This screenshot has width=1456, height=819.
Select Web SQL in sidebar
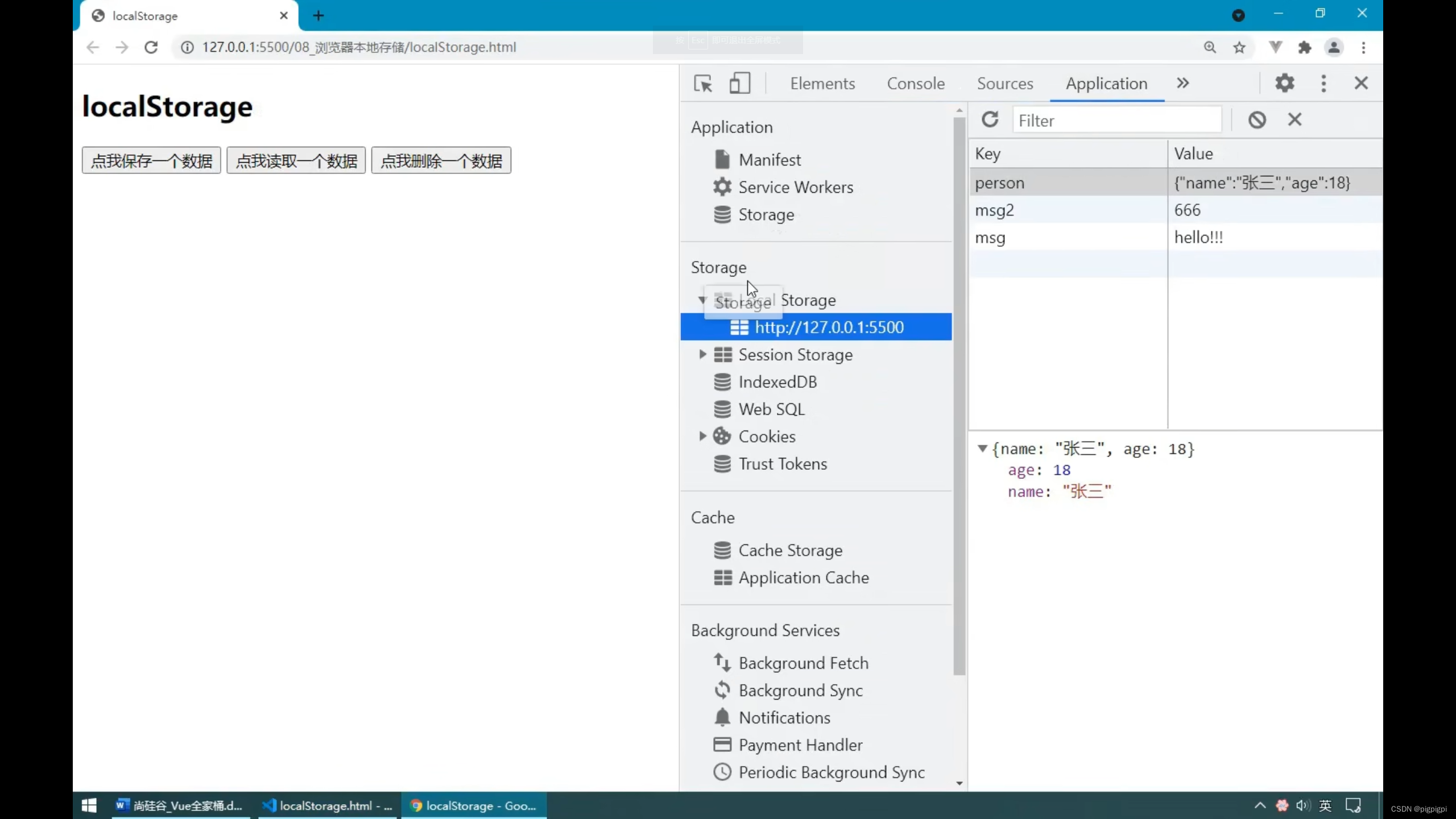(759, 409)
